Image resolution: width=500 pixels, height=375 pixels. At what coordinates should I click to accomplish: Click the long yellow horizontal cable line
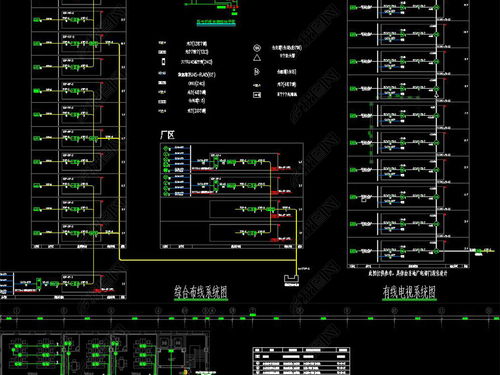[x=207, y=260]
